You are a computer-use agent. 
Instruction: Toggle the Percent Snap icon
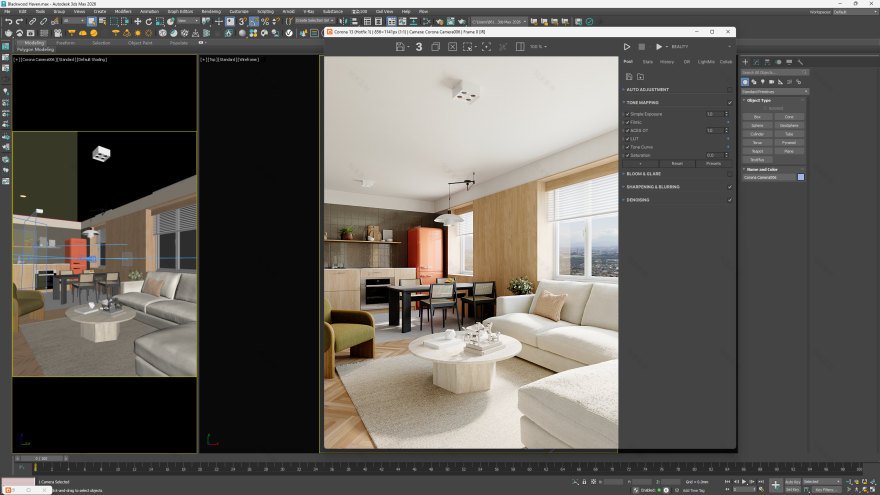coord(265,21)
